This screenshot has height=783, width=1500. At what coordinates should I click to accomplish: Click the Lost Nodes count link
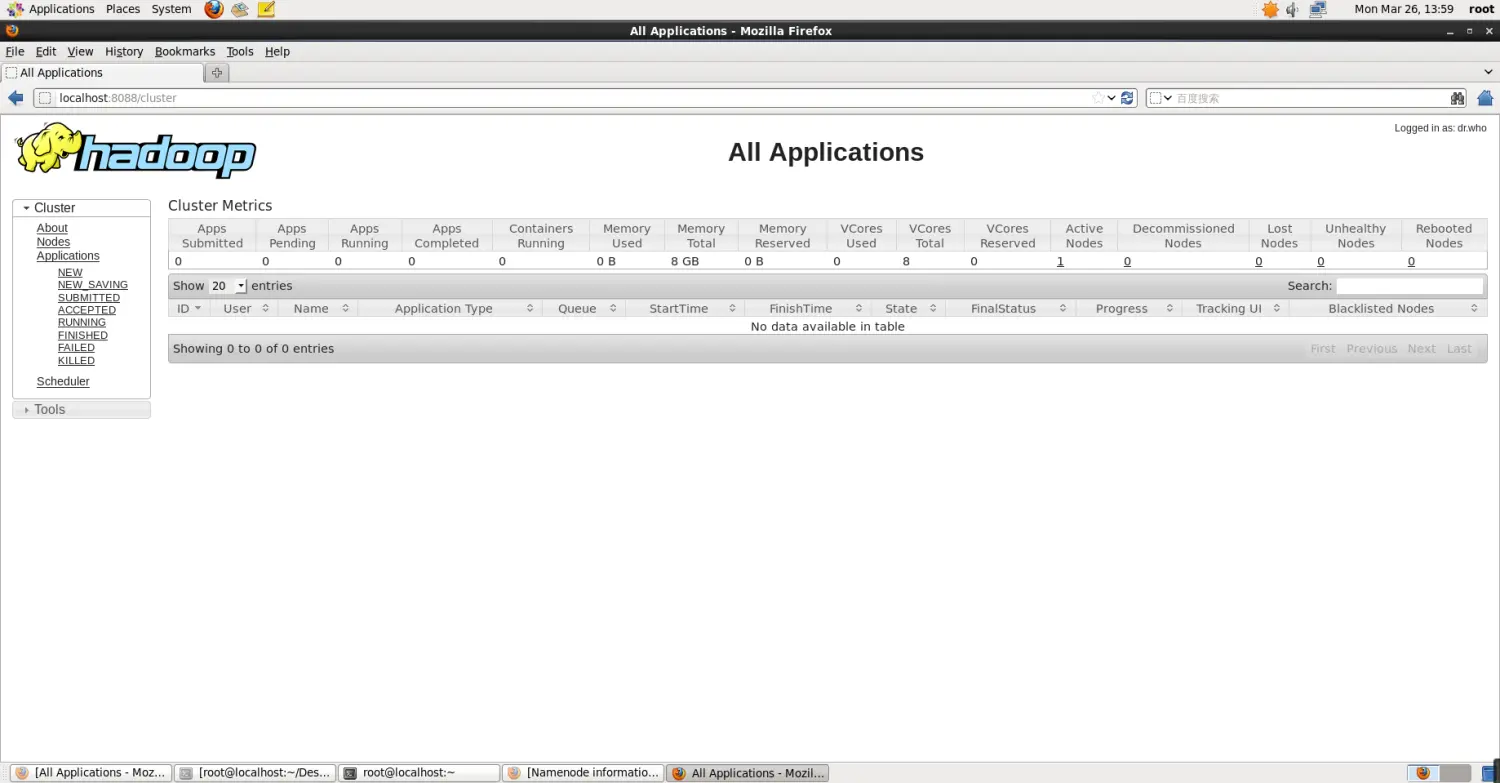click(x=1258, y=261)
